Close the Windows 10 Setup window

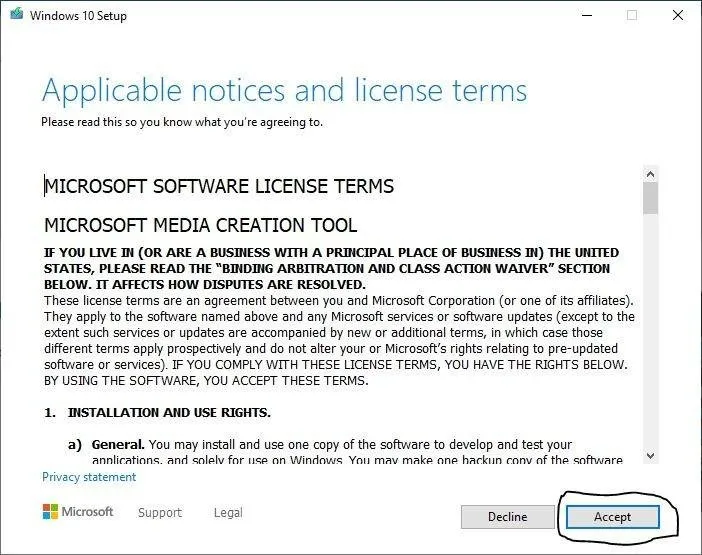click(678, 15)
